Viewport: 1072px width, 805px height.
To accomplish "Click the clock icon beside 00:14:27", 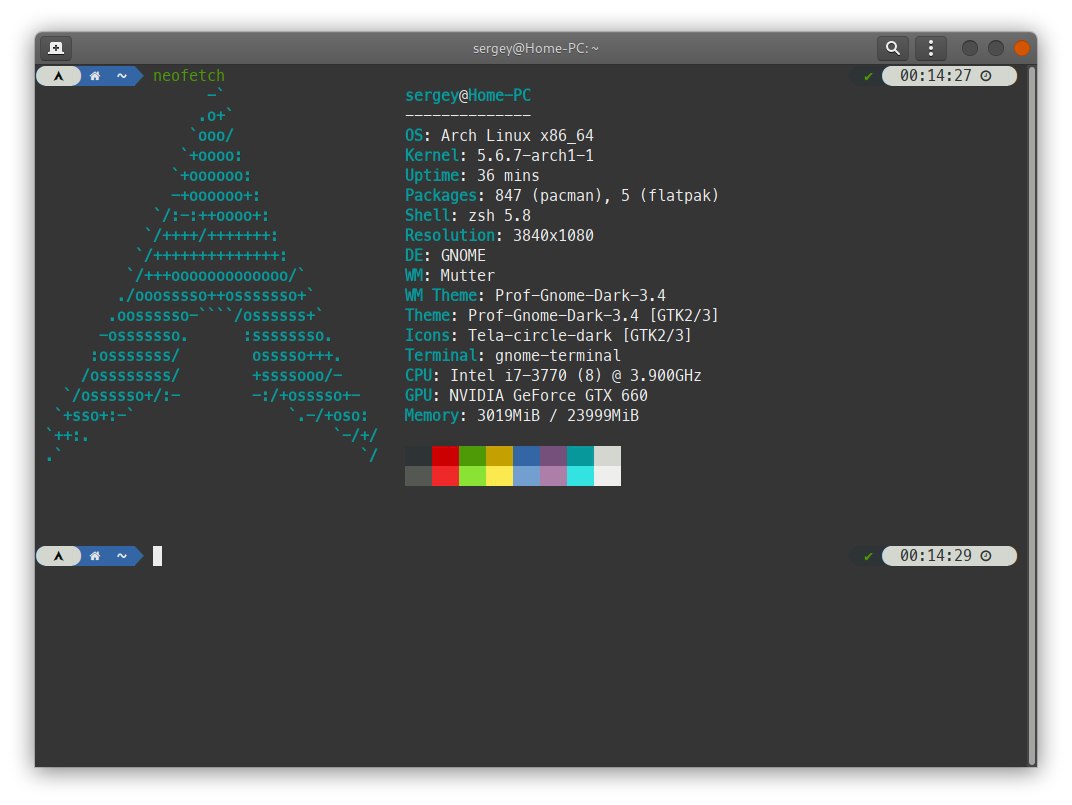I will 986,76.
